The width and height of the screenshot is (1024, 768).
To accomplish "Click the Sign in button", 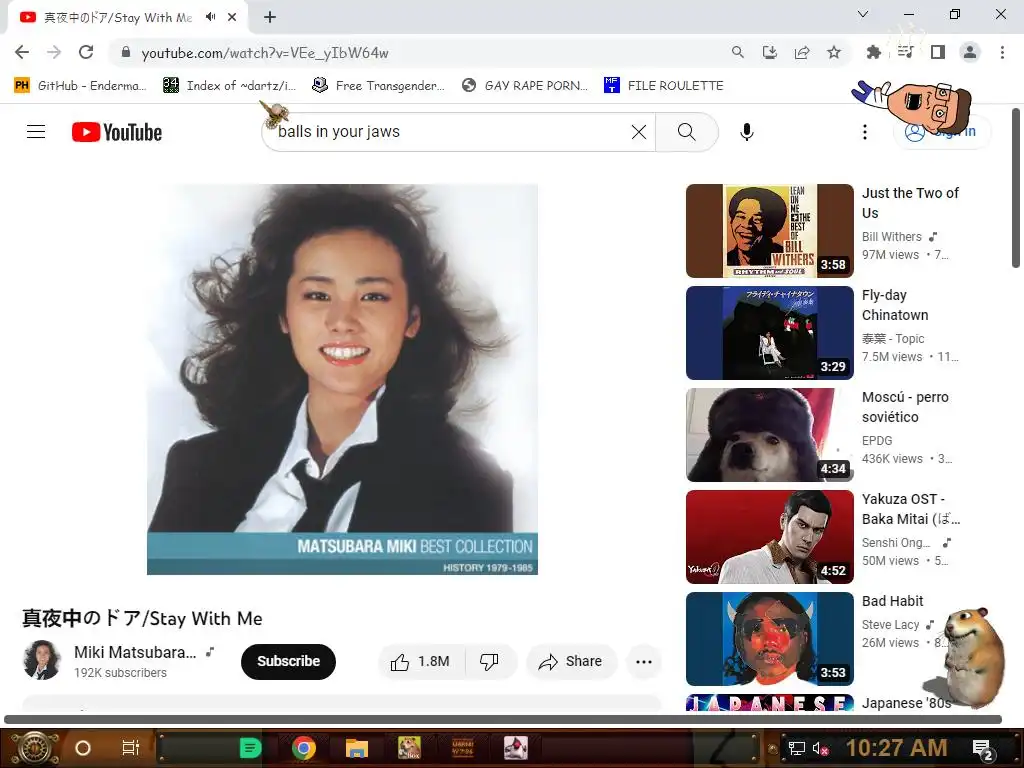I will pyautogui.click(x=942, y=132).
